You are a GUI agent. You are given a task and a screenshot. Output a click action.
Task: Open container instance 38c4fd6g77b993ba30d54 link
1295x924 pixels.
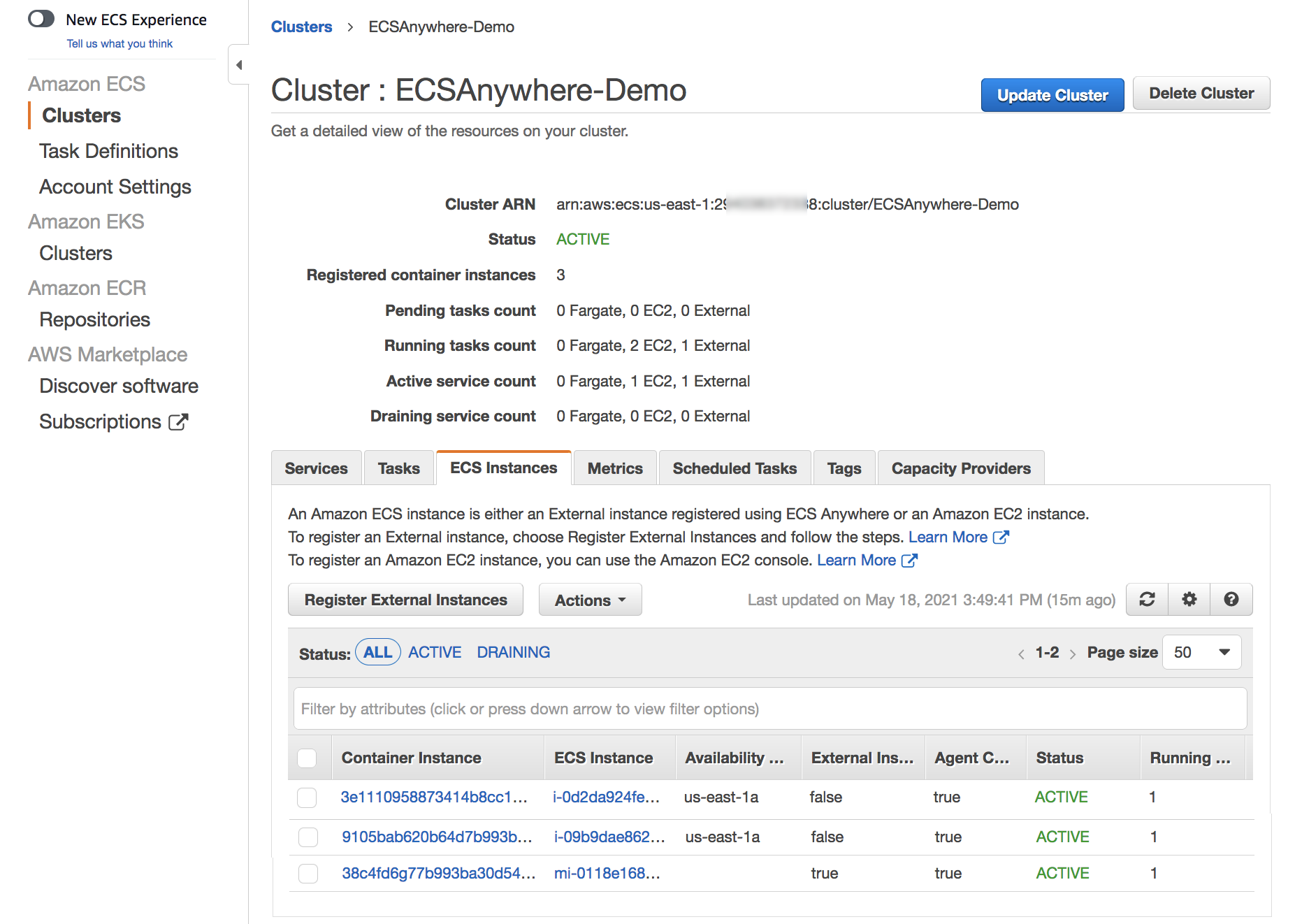point(439,874)
